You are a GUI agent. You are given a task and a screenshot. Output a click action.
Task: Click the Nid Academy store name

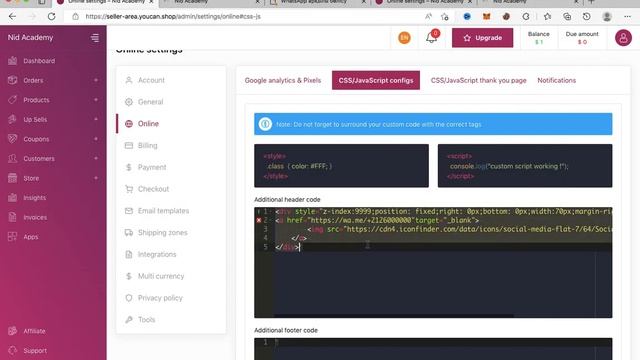[x=30, y=38]
